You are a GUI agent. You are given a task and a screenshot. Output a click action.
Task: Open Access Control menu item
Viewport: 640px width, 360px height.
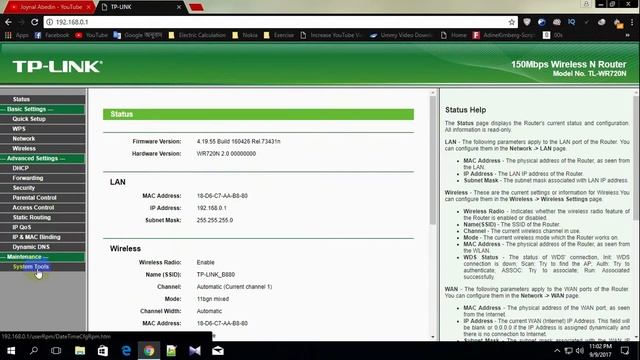point(33,207)
